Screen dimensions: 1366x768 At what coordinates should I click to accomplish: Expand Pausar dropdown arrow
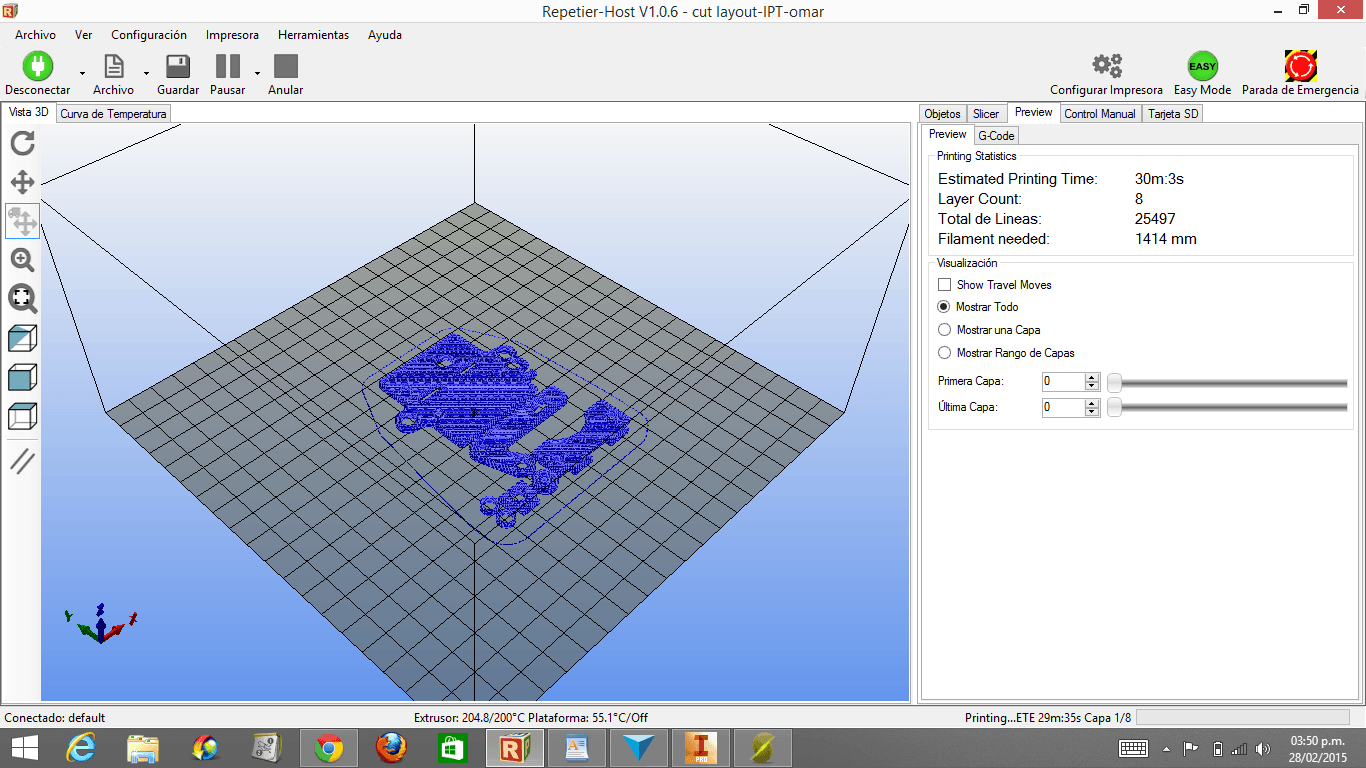257,73
